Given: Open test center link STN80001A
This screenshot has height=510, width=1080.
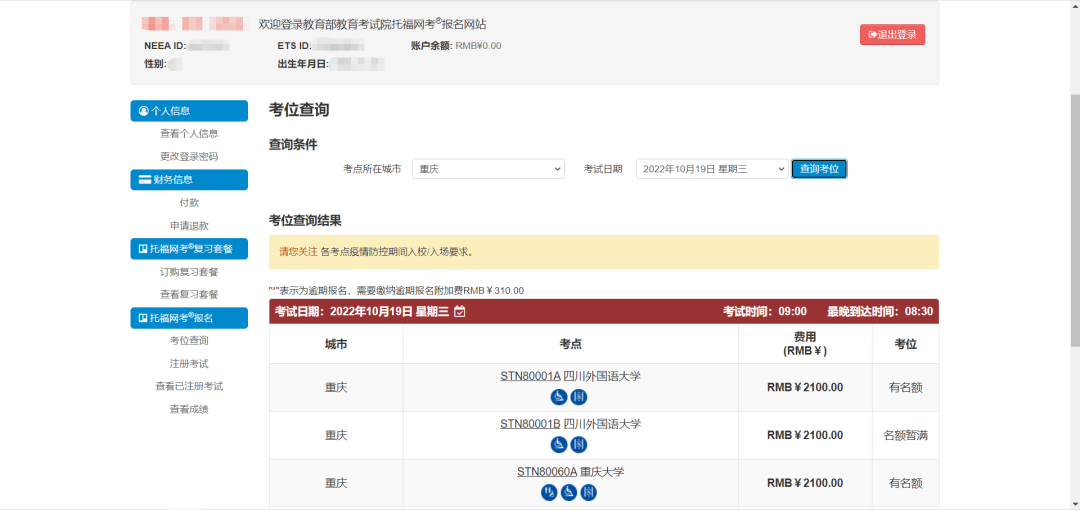Looking at the screenshot, I should 530,377.
